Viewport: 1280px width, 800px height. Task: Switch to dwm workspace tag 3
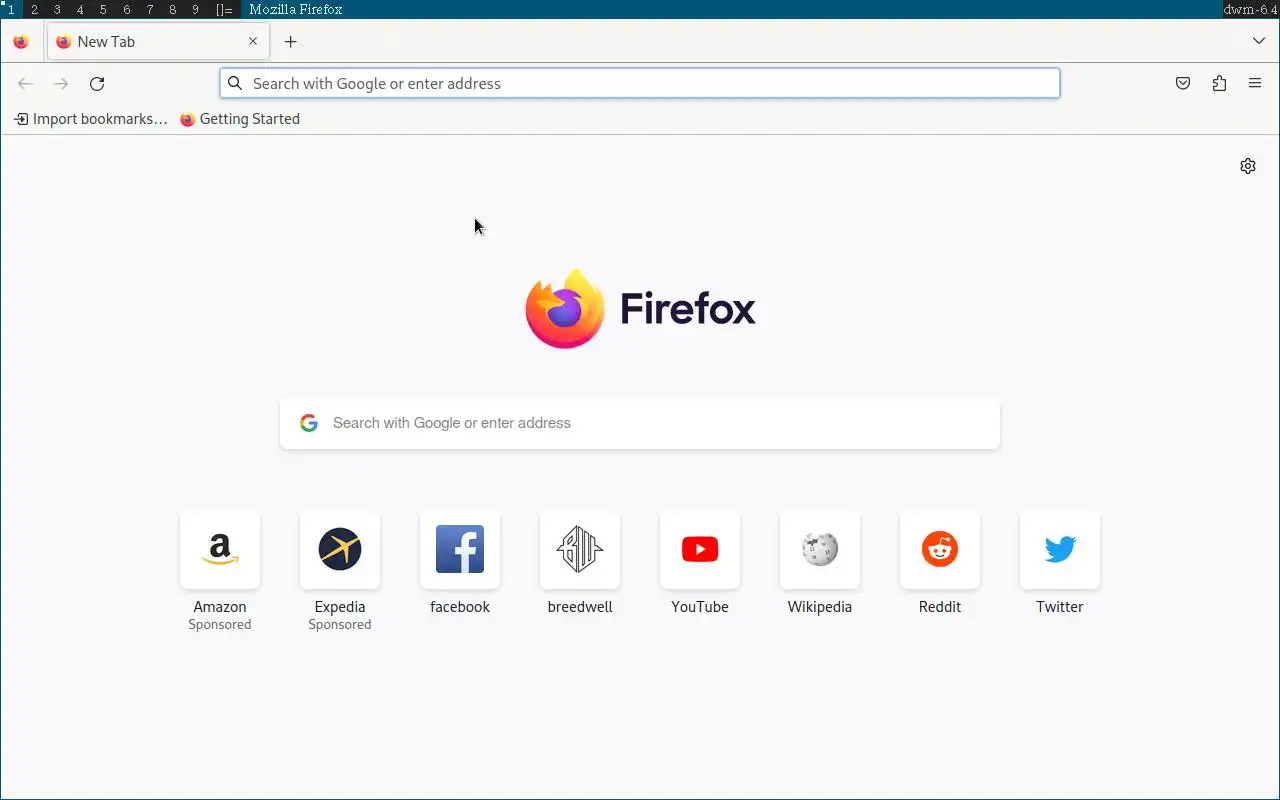(57, 10)
